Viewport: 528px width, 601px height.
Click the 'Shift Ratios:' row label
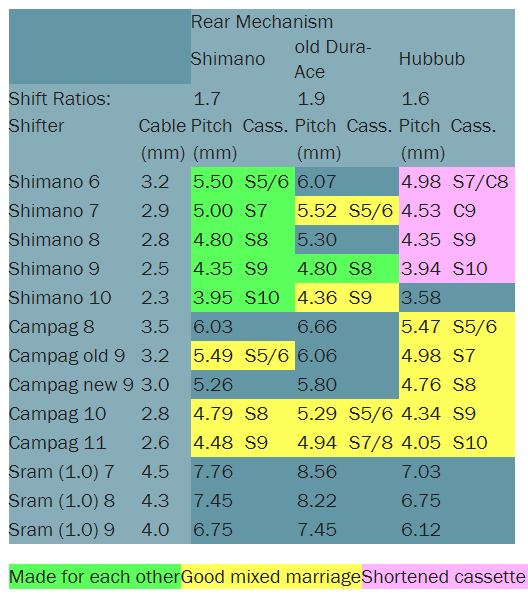pos(60,99)
